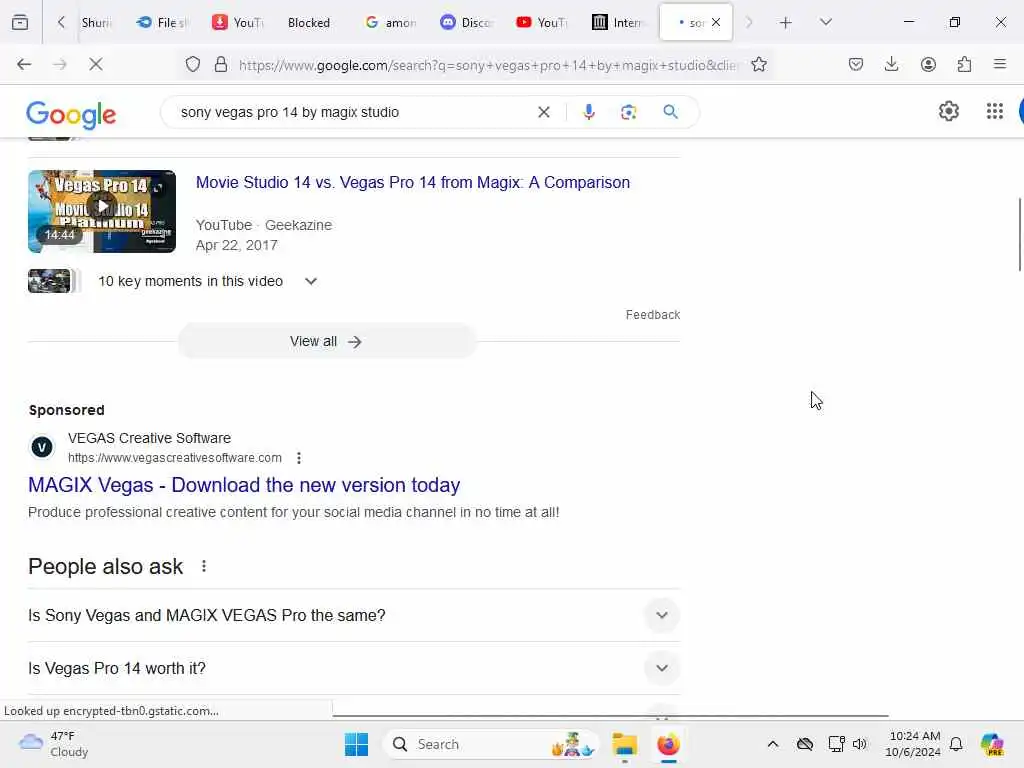Open Google apps grid
Viewport: 1024px width, 768px height.
click(995, 112)
